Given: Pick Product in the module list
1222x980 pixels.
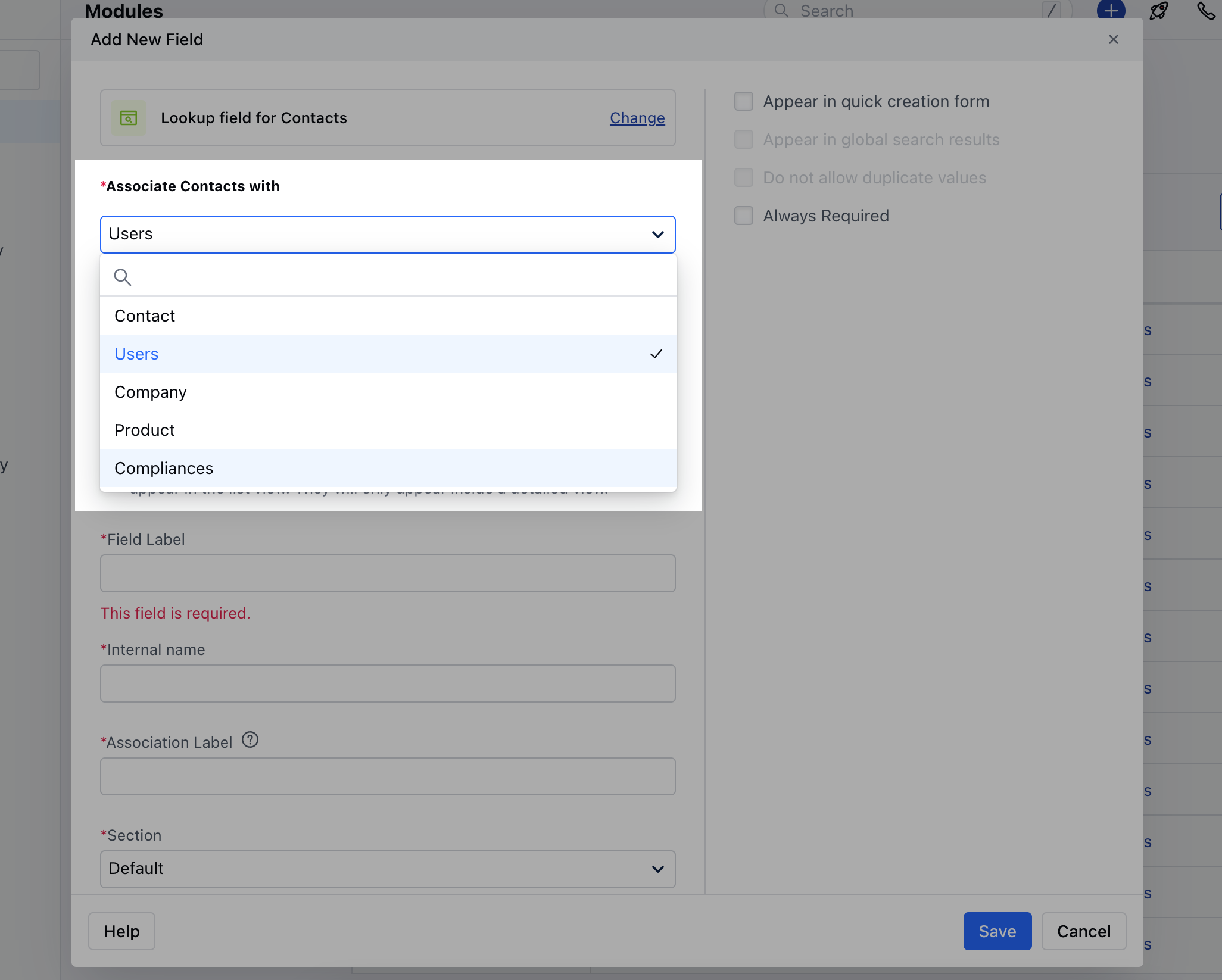Looking at the screenshot, I should pos(145,430).
